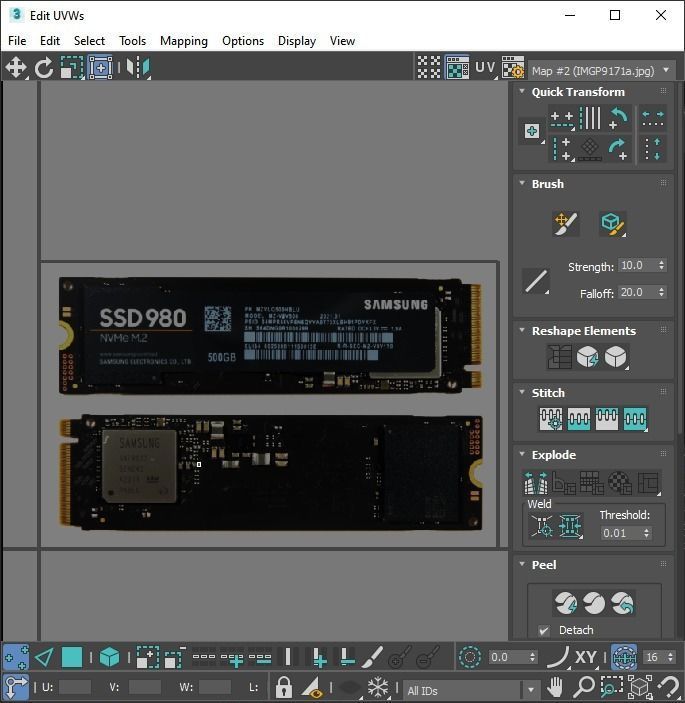Click Rotate 90 degrees clockwise icon
The height and width of the screenshot is (703, 685).
click(x=619, y=149)
